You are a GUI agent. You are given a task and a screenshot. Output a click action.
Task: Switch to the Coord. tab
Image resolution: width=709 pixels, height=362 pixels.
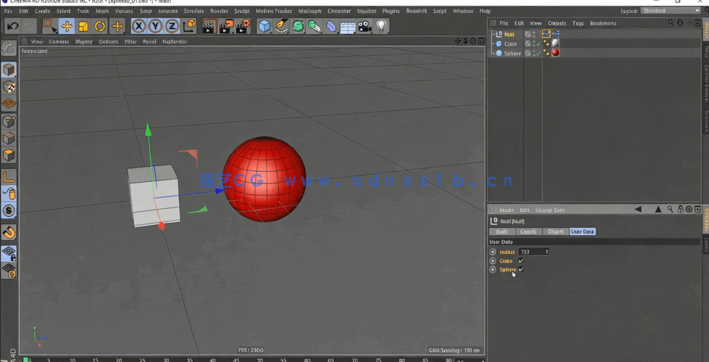click(528, 231)
